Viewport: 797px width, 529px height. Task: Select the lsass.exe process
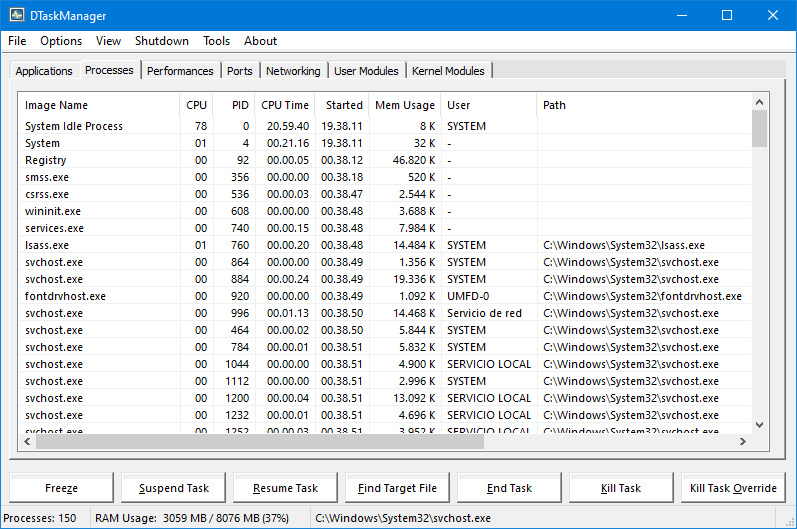pos(385,245)
